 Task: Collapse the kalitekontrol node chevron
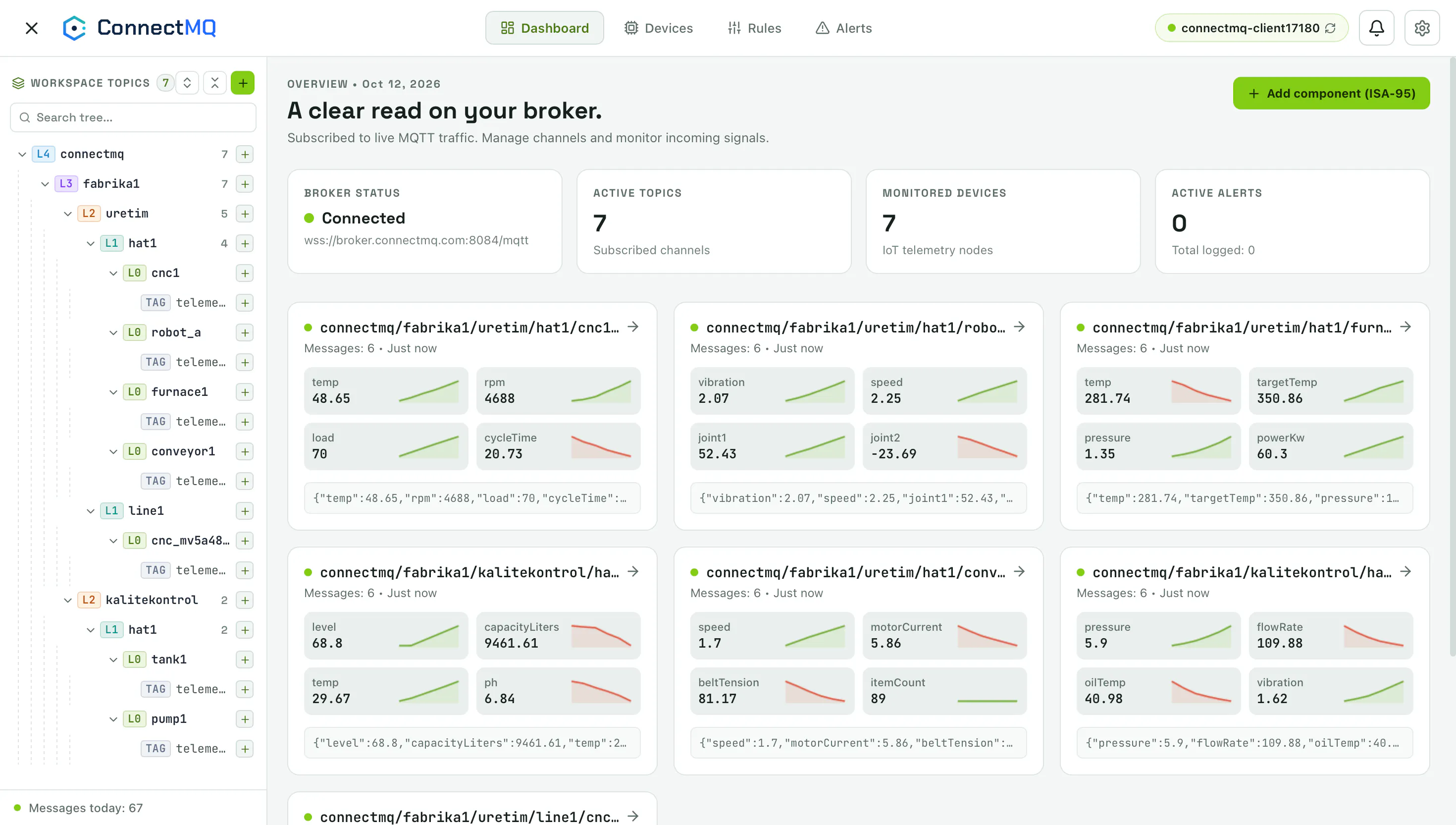pos(67,600)
